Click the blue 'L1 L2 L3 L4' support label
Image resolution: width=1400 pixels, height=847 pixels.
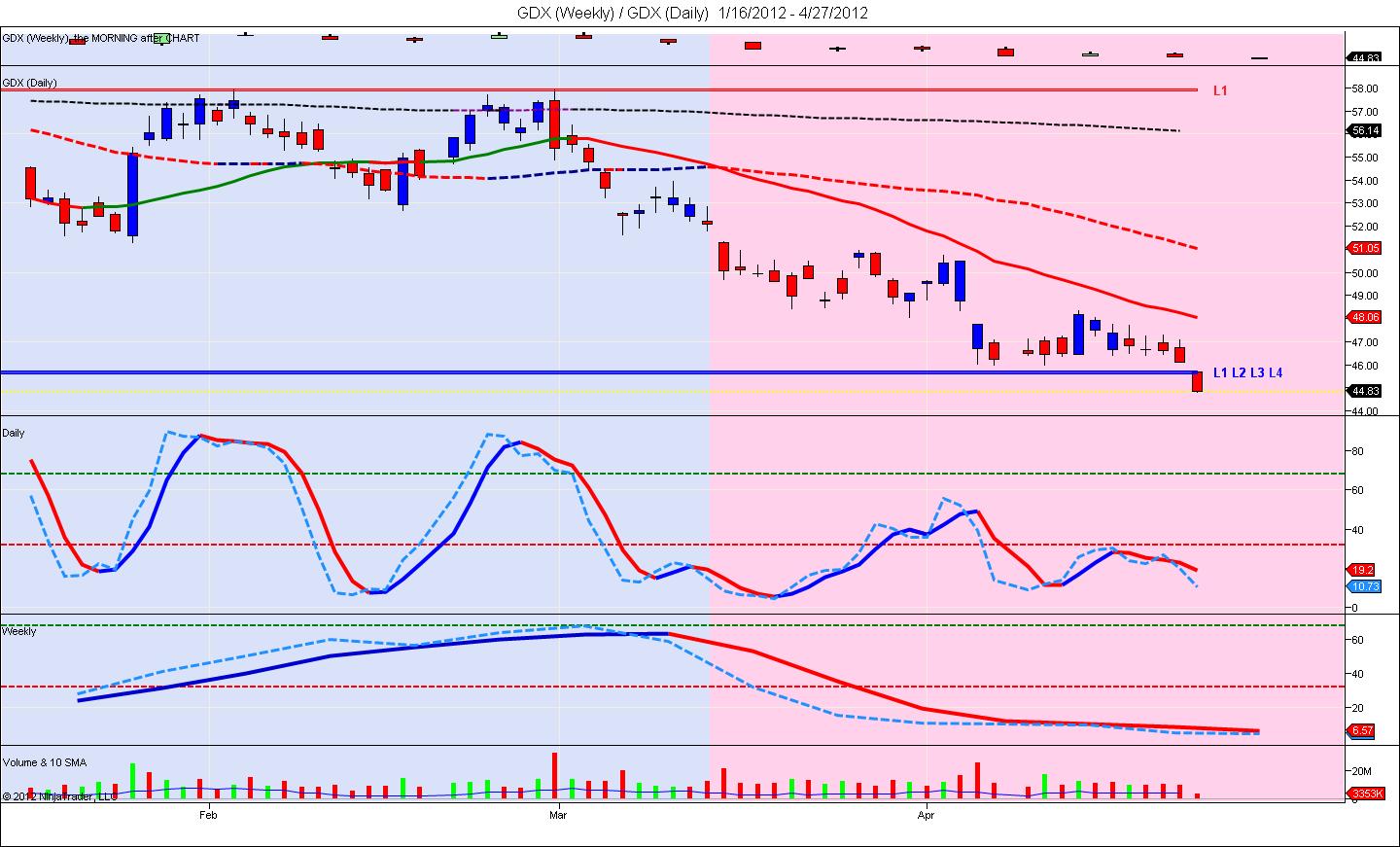[x=1247, y=372]
